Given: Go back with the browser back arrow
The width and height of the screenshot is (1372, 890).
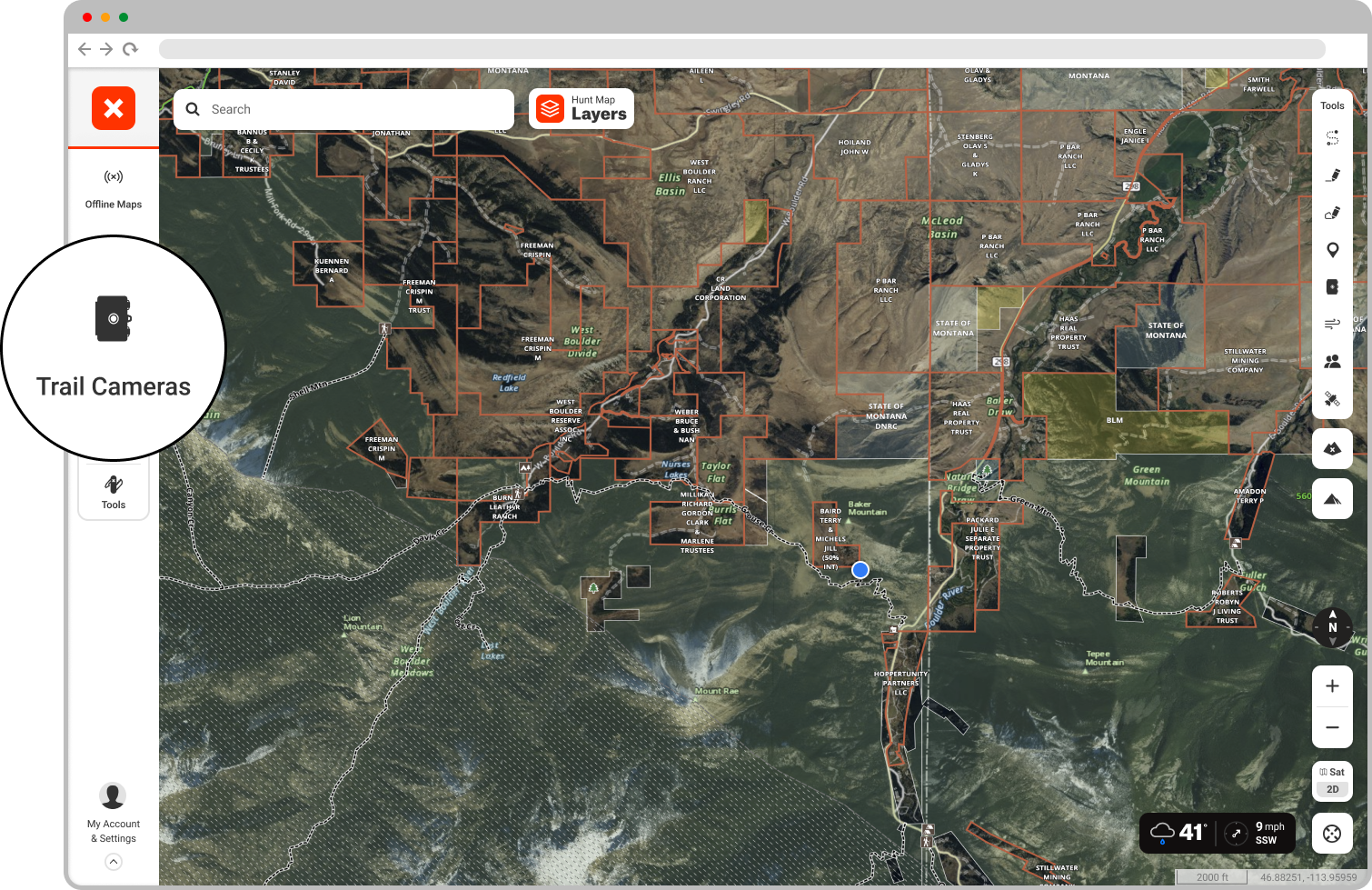Looking at the screenshot, I should tap(85, 49).
